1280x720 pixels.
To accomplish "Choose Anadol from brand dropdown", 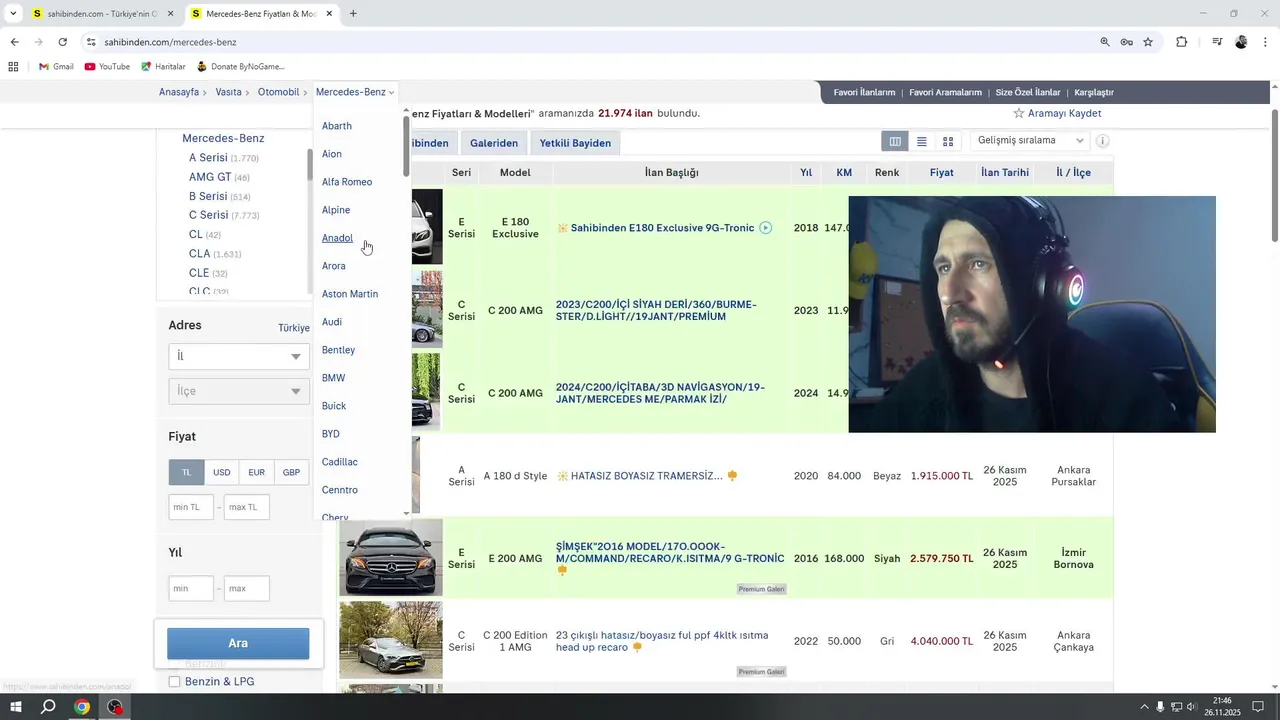I will pyautogui.click(x=337, y=238).
